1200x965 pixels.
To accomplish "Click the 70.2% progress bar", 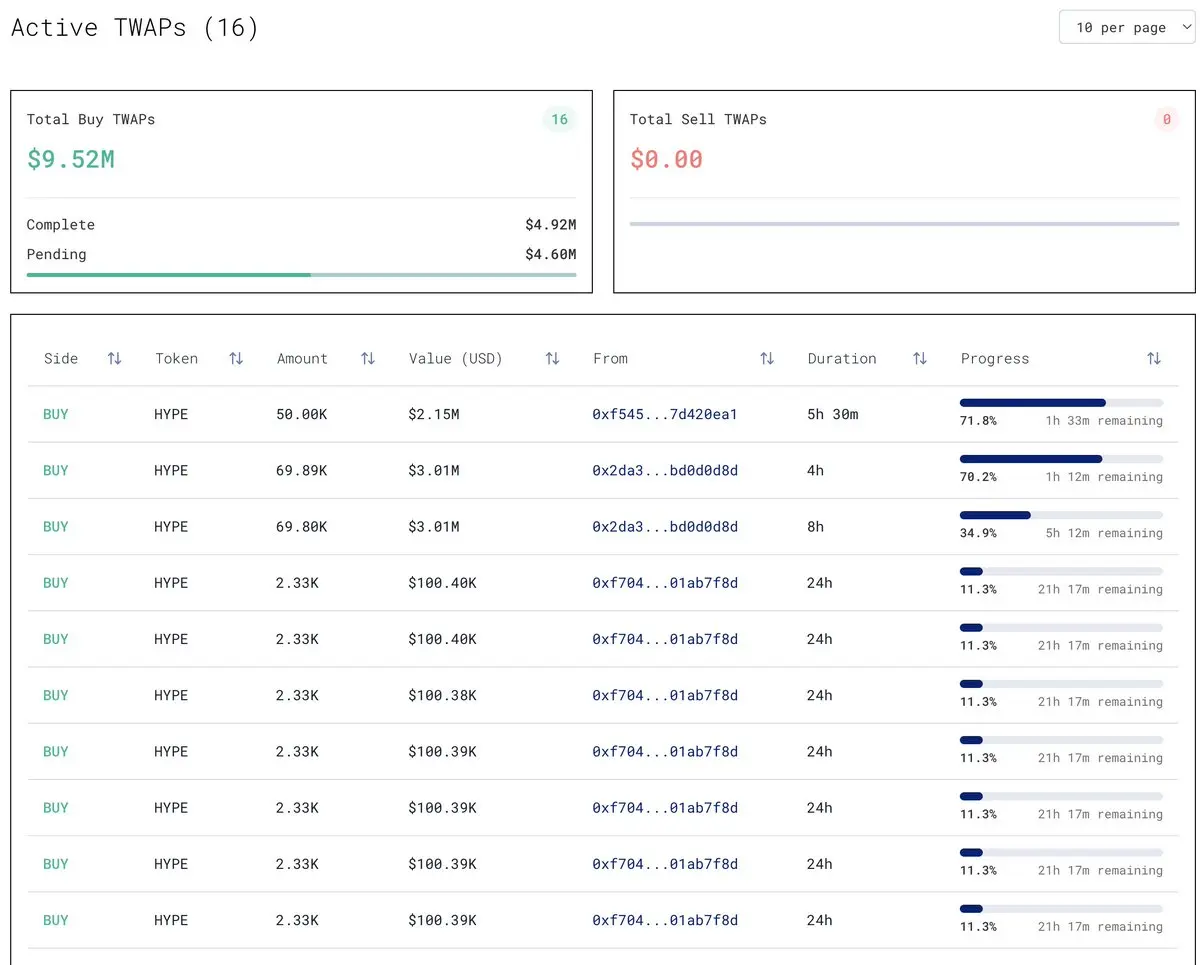I will coord(1061,459).
